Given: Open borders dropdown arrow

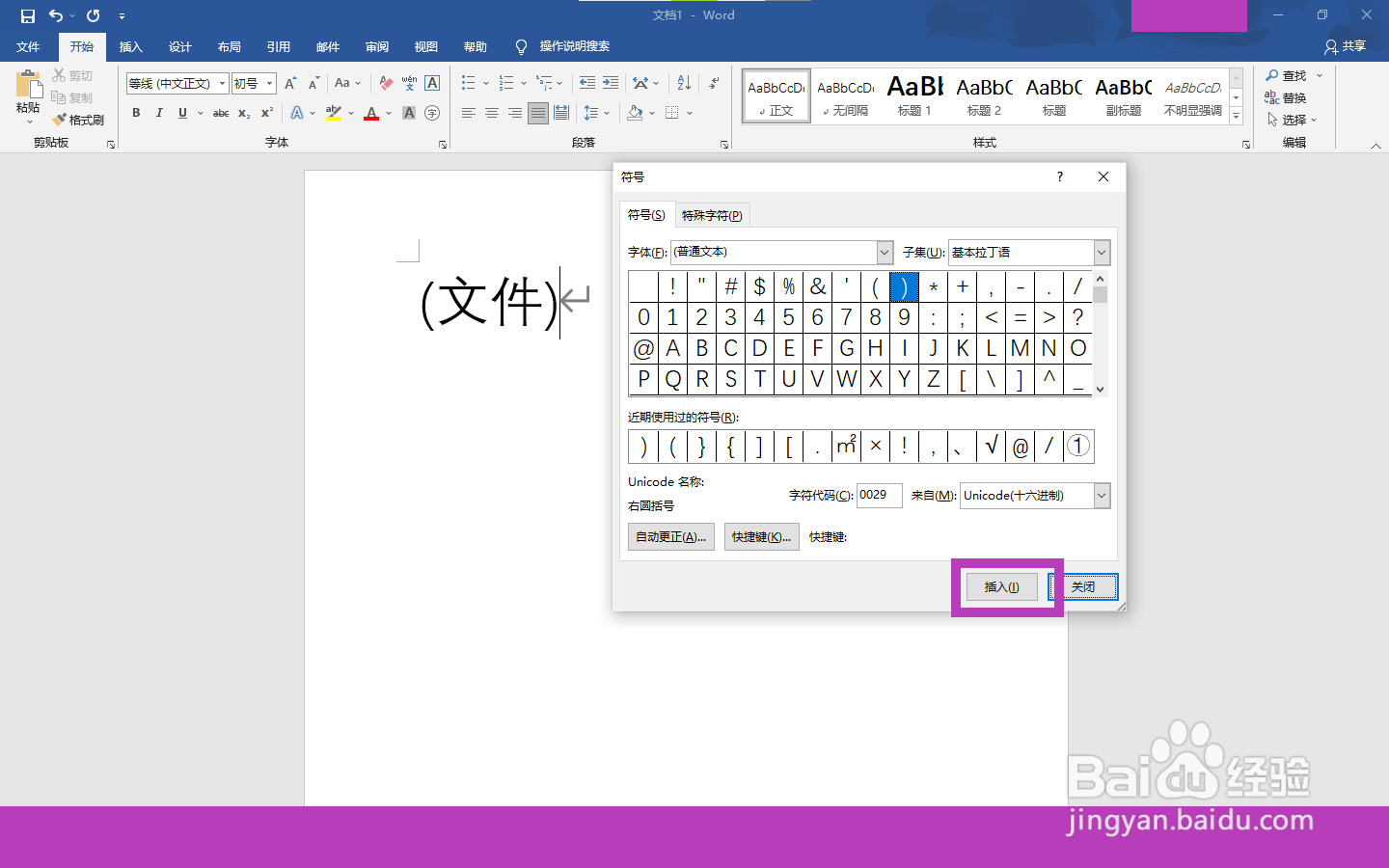Looking at the screenshot, I should (690, 113).
